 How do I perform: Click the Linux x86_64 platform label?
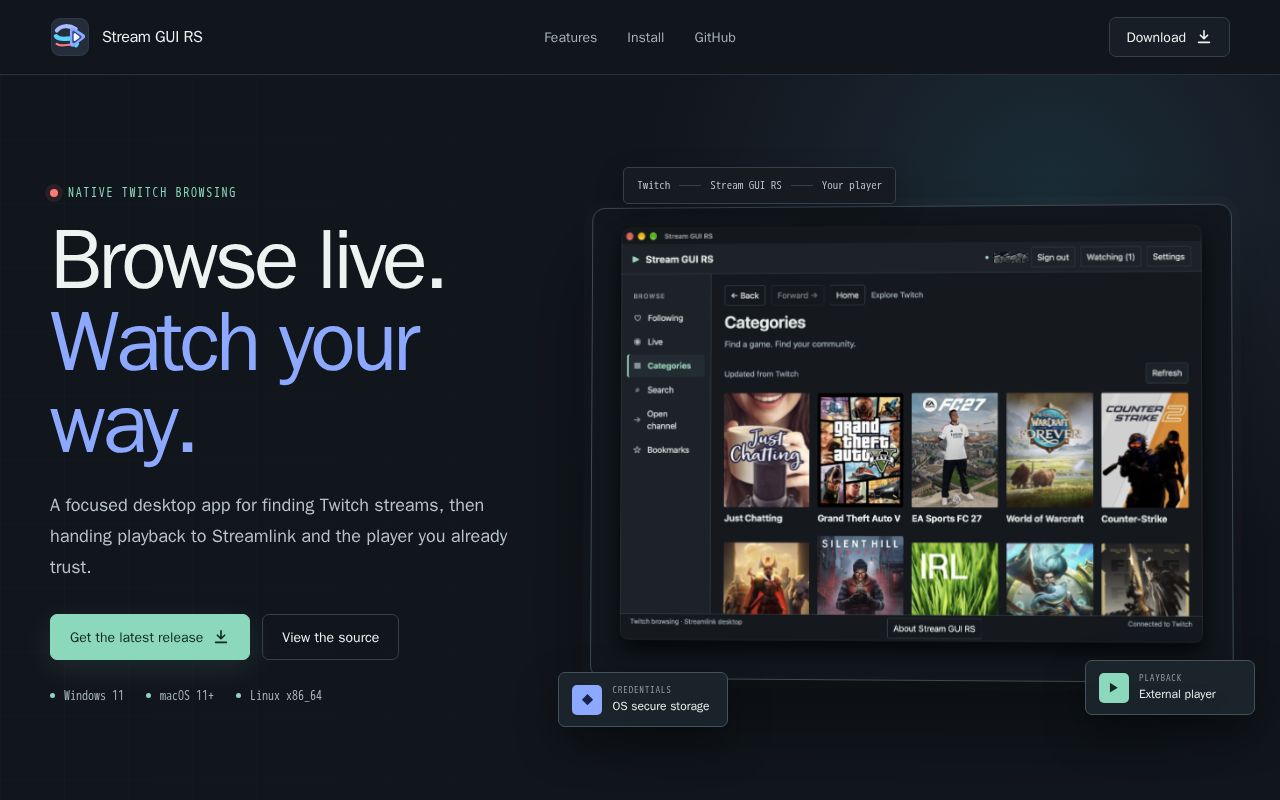pos(286,695)
